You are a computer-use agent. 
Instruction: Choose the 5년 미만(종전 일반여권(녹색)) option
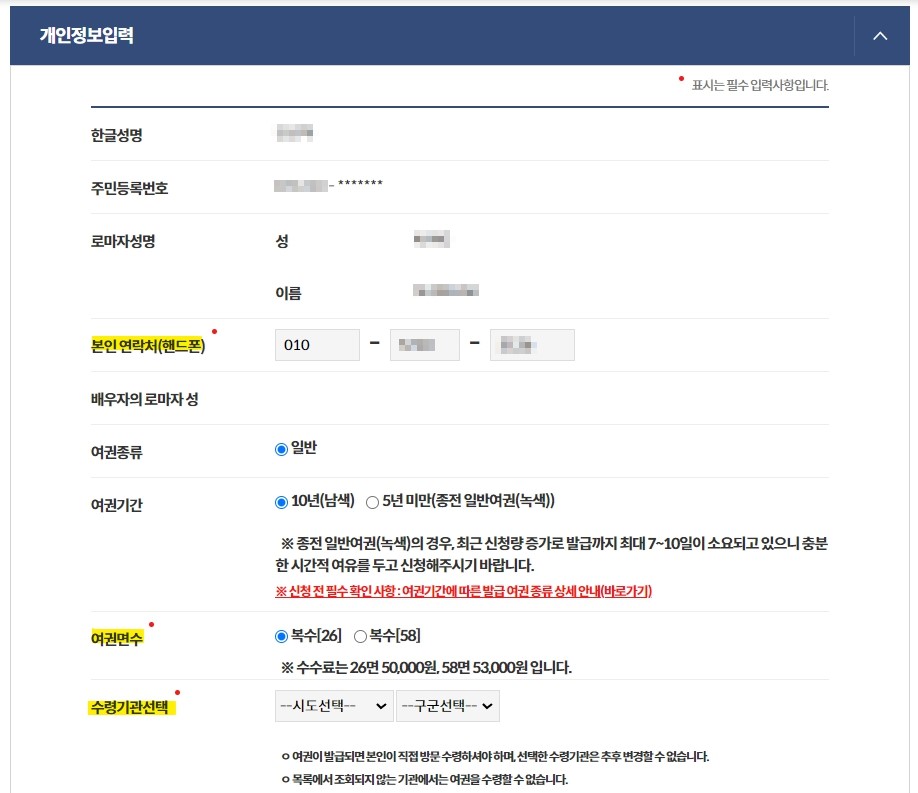pos(375,500)
